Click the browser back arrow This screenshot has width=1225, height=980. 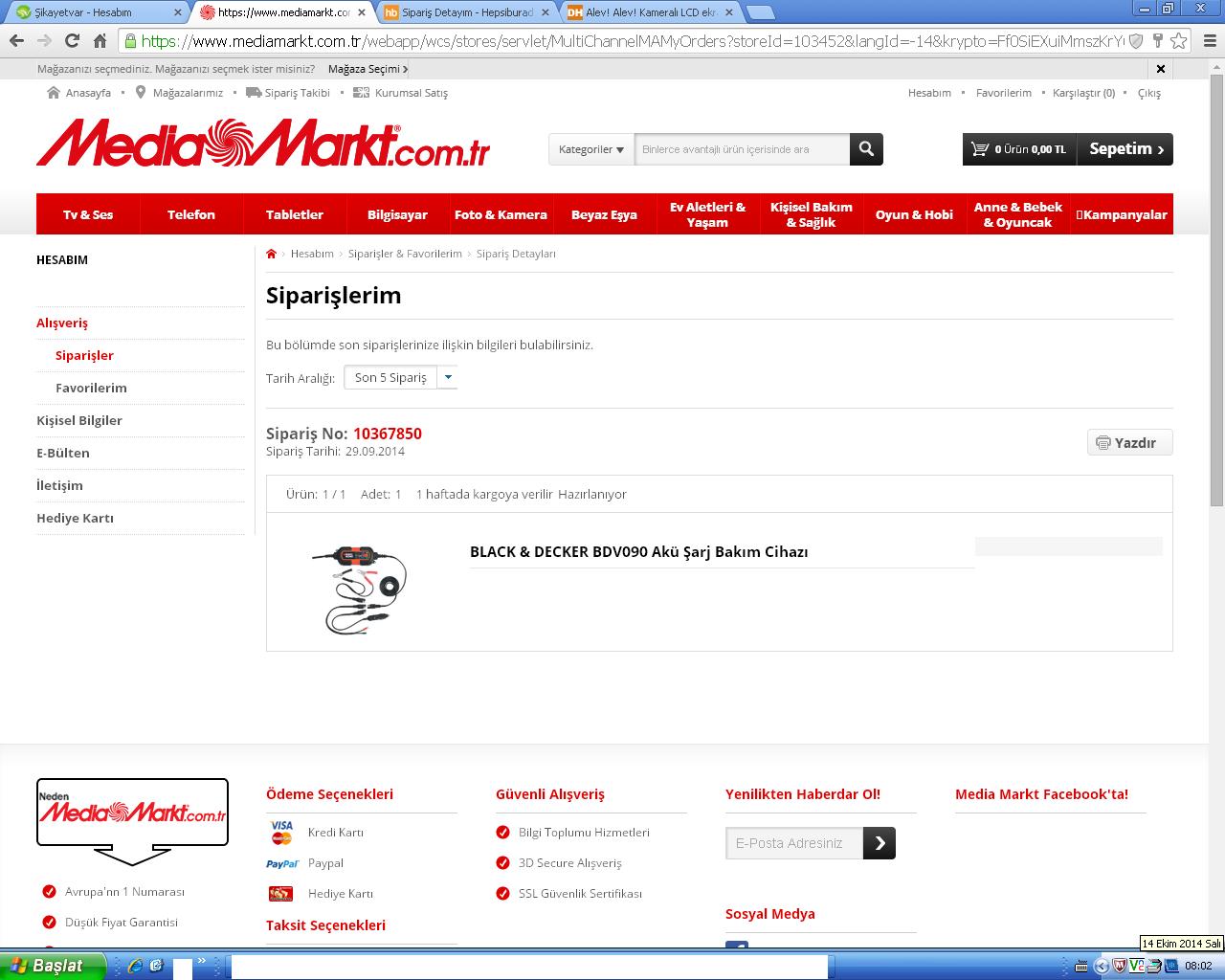[x=16, y=40]
